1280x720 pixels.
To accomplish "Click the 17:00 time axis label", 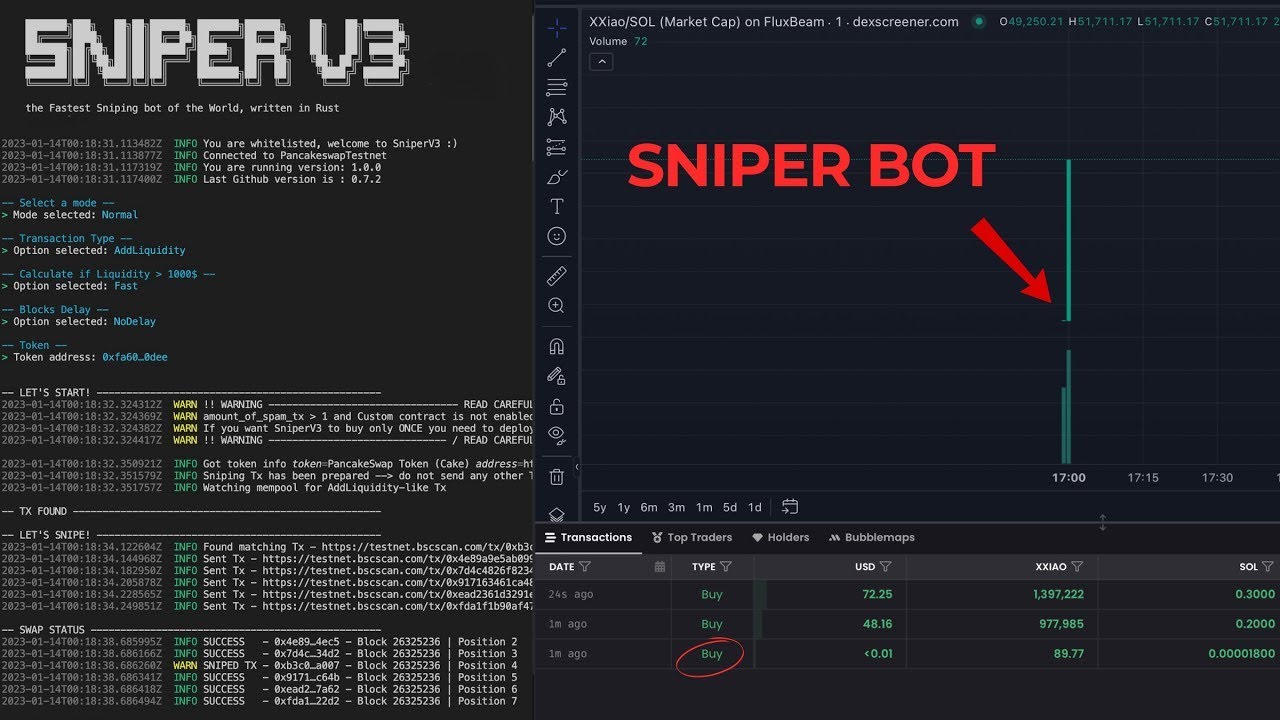I will [x=1069, y=478].
